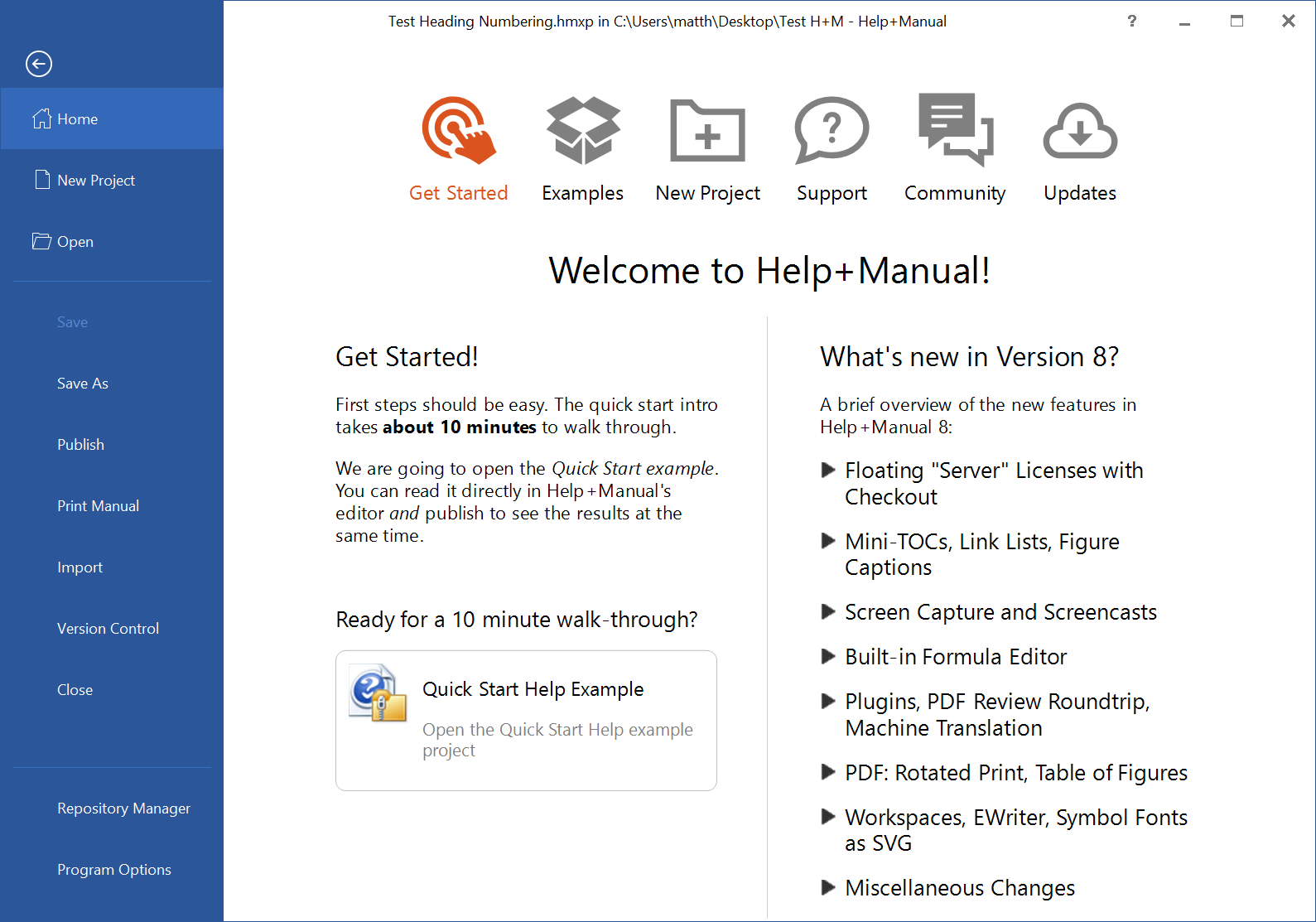The height and width of the screenshot is (922, 1316).
Task: Click the Updates label
Action: (1080, 193)
